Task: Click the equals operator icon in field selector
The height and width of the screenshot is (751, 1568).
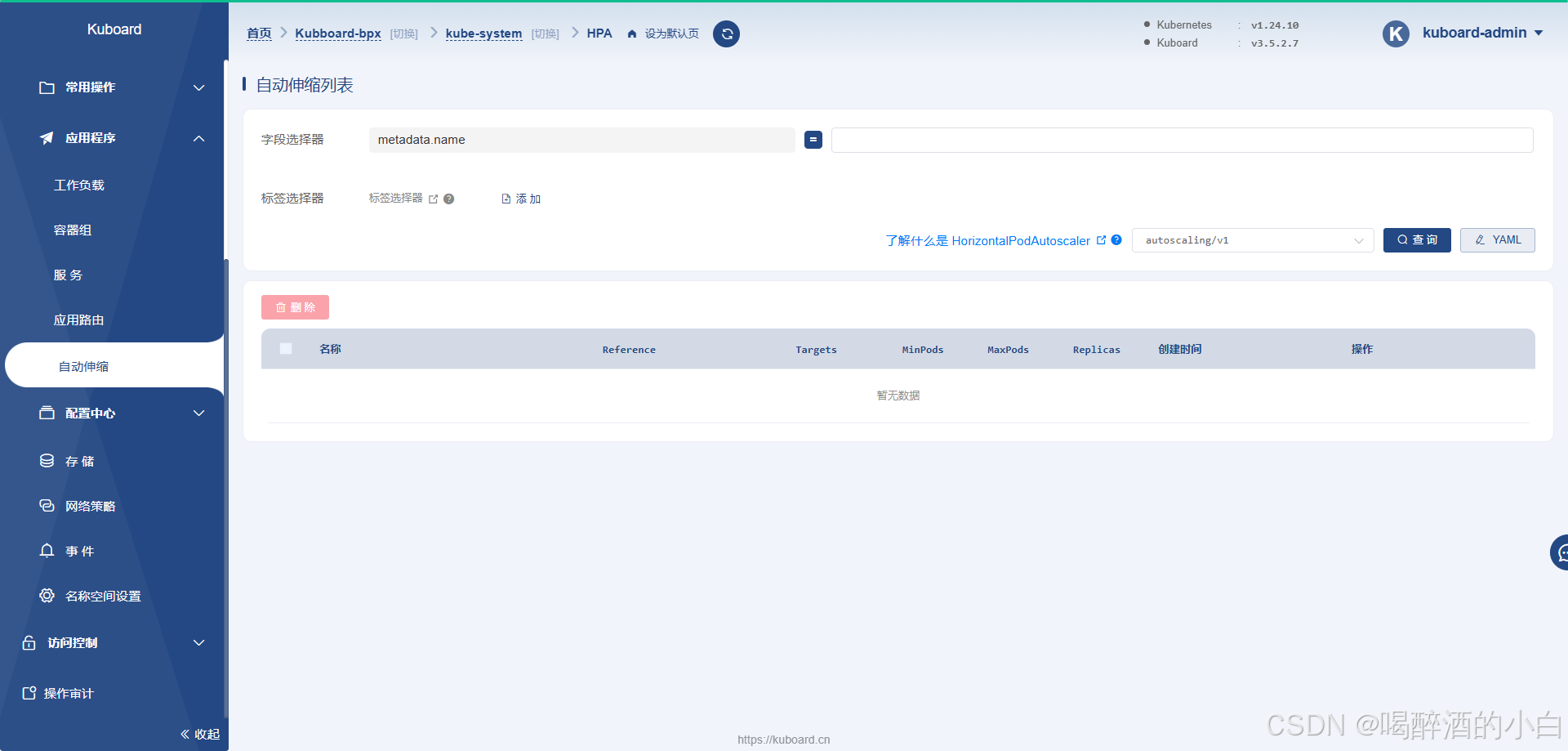Action: point(813,140)
